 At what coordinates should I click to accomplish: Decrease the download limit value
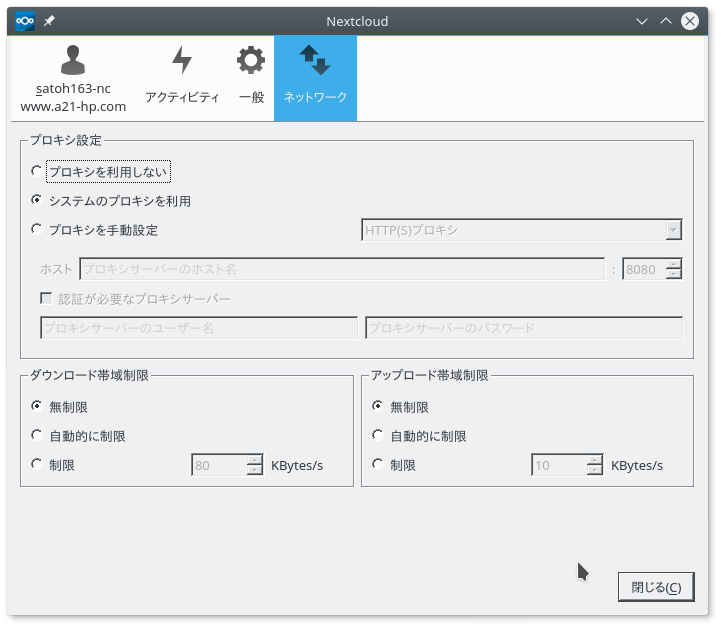coord(255,470)
